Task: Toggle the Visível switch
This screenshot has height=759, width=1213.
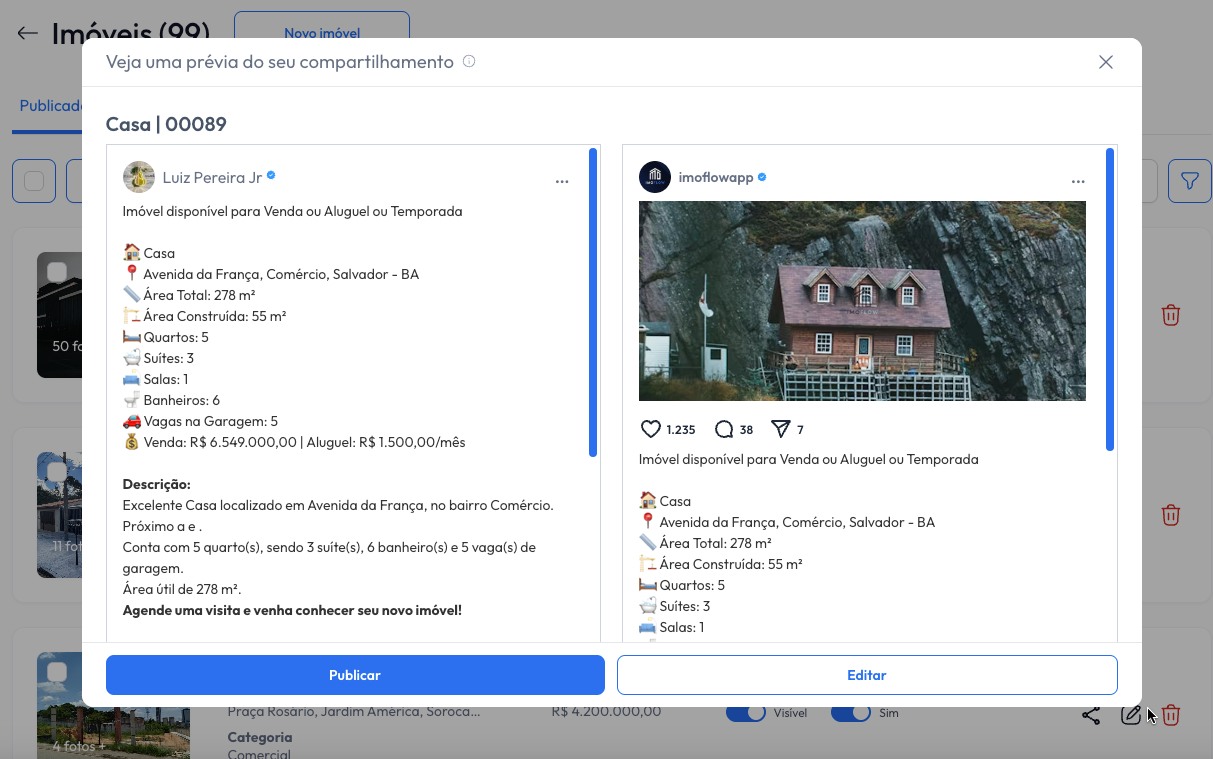Action: (x=745, y=713)
